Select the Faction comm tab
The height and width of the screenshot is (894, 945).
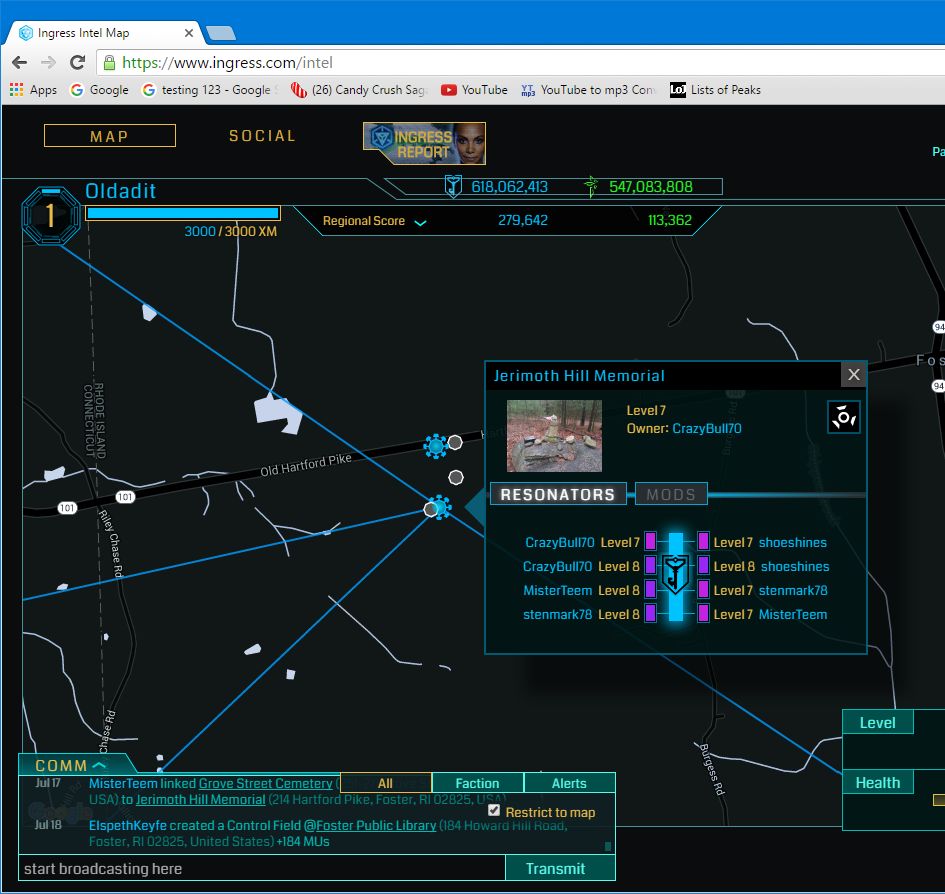tap(477, 784)
